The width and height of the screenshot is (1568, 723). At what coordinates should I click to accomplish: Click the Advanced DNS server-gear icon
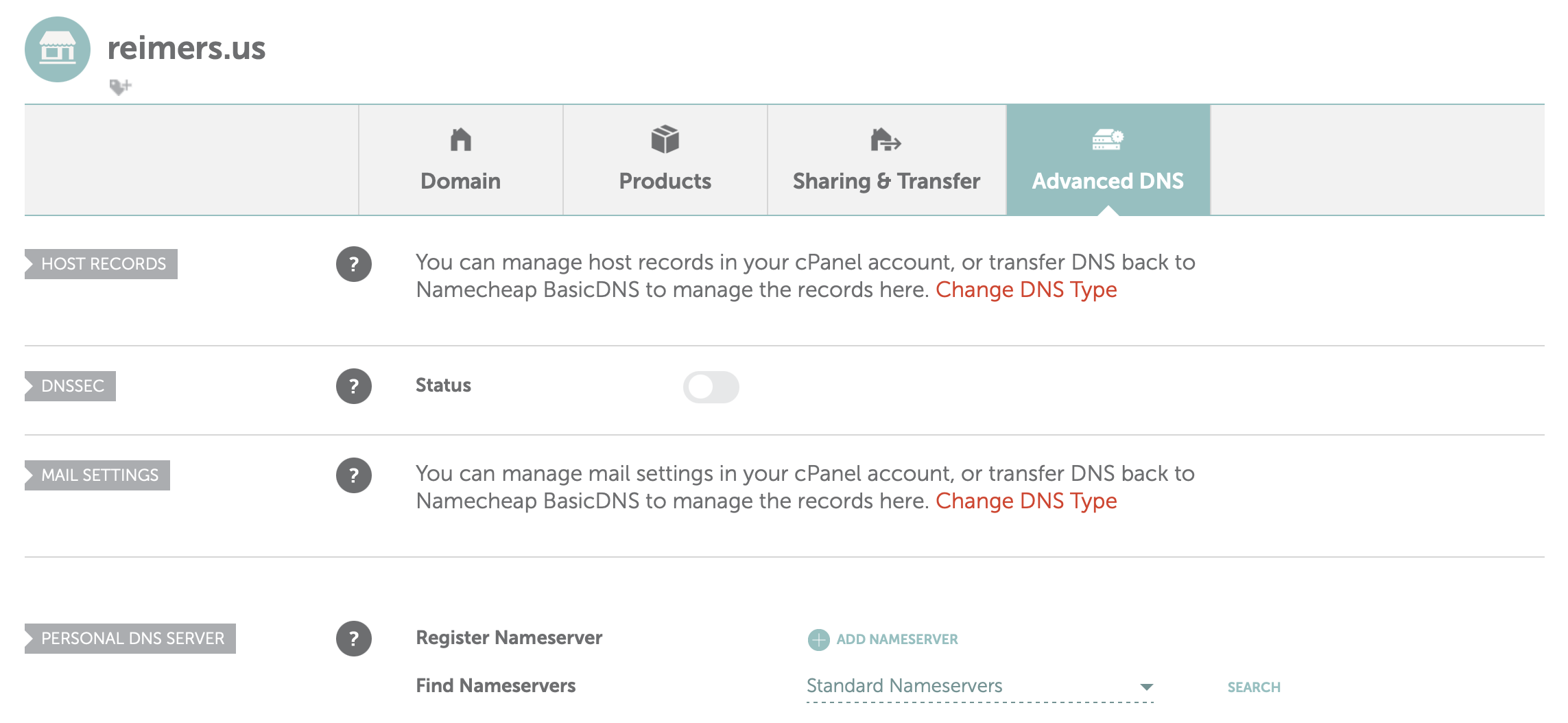1108,139
